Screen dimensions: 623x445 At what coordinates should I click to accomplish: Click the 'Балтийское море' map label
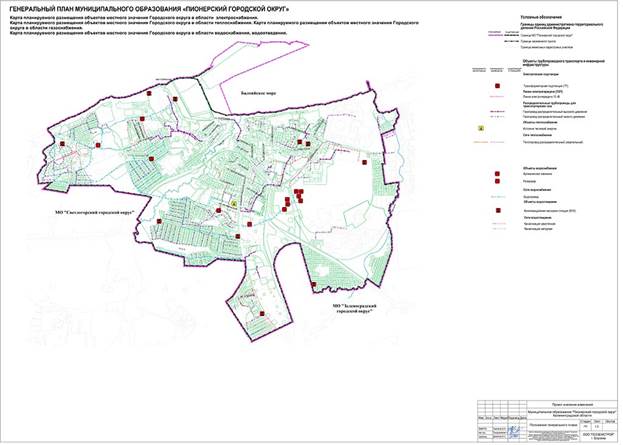pos(258,94)
